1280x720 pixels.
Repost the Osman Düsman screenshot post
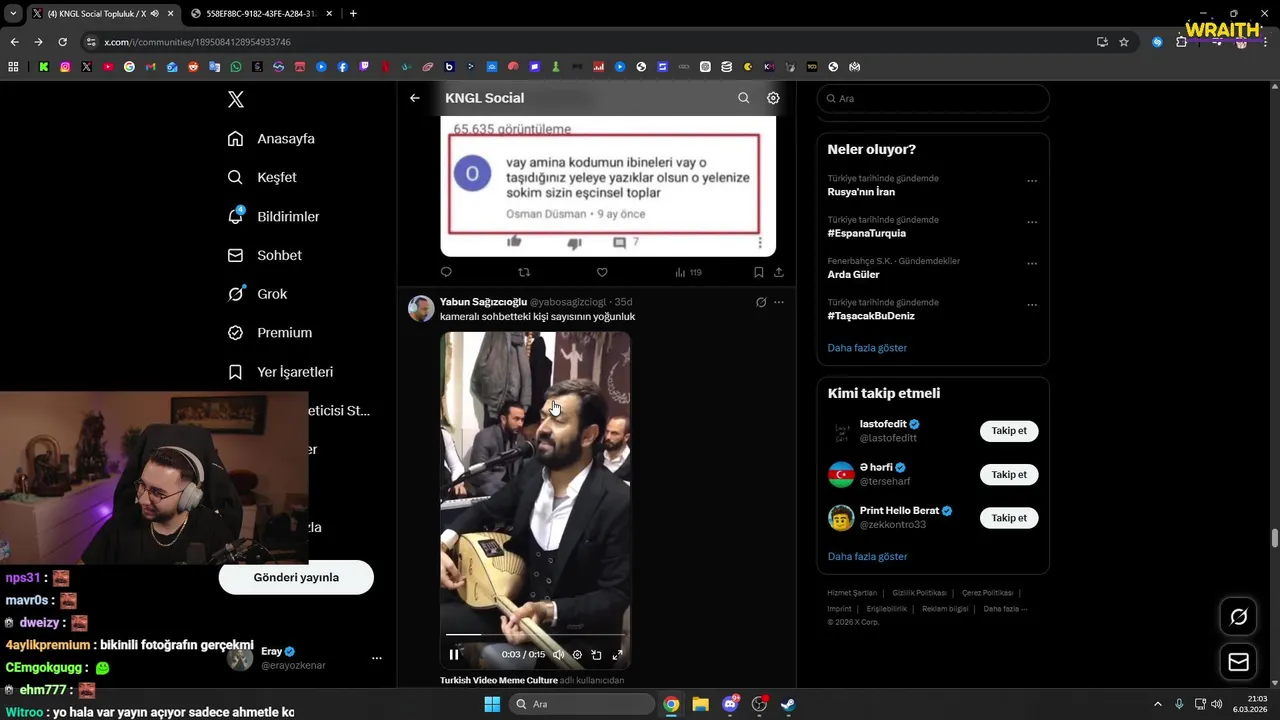click(x=524, y=272)
